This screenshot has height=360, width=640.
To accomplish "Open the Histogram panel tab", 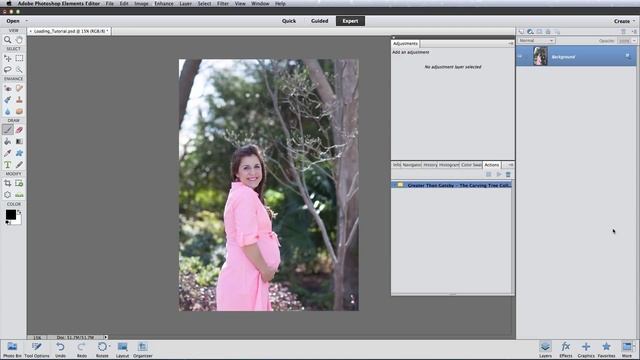I will pos(449,165).
